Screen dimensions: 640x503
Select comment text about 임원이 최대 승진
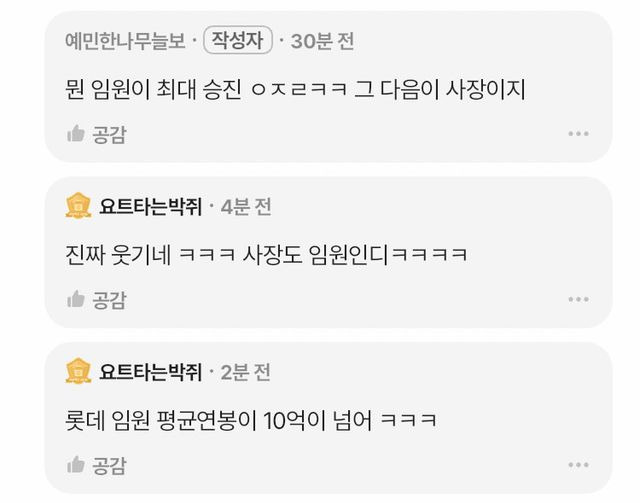point(295,89)
